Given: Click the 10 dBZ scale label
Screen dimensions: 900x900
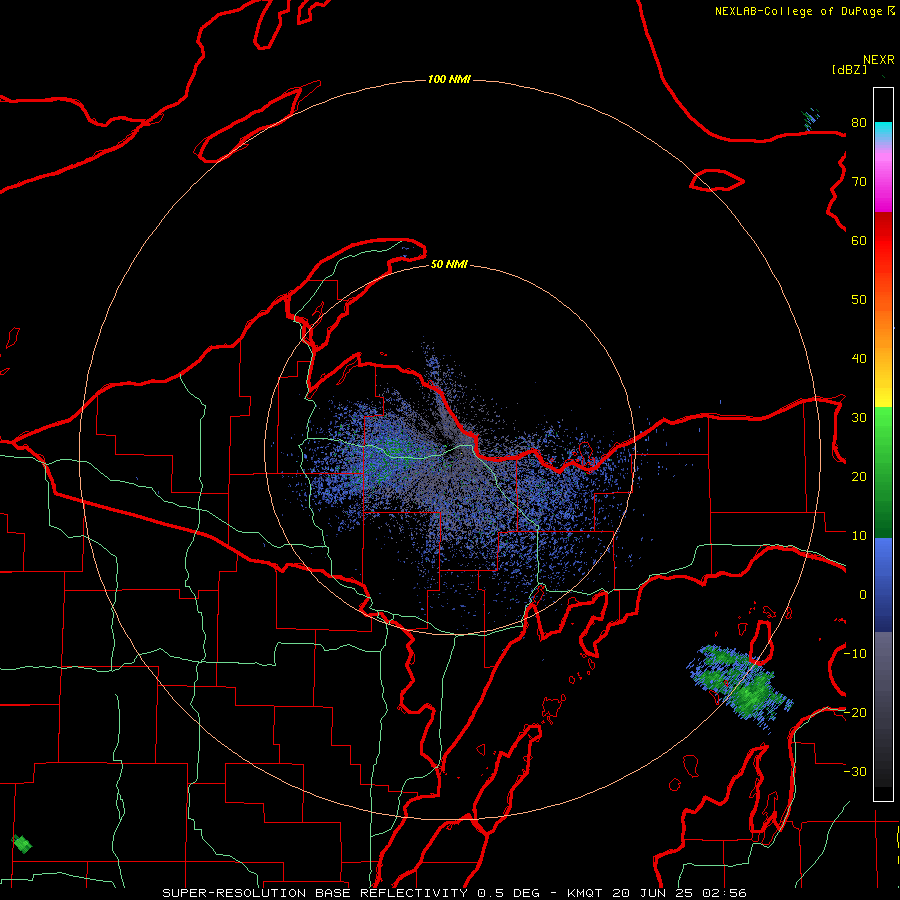Looking at the screenshot, I should click(x=859, y=536).
